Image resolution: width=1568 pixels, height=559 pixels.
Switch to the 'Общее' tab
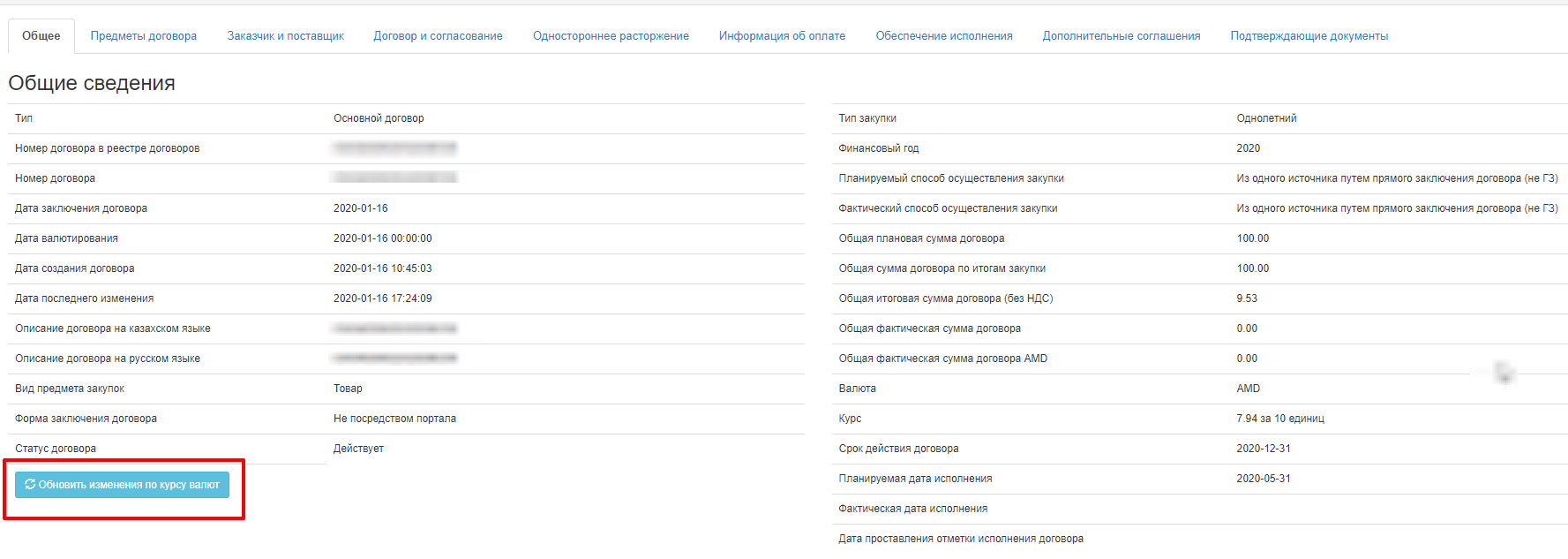pos(41,36)
